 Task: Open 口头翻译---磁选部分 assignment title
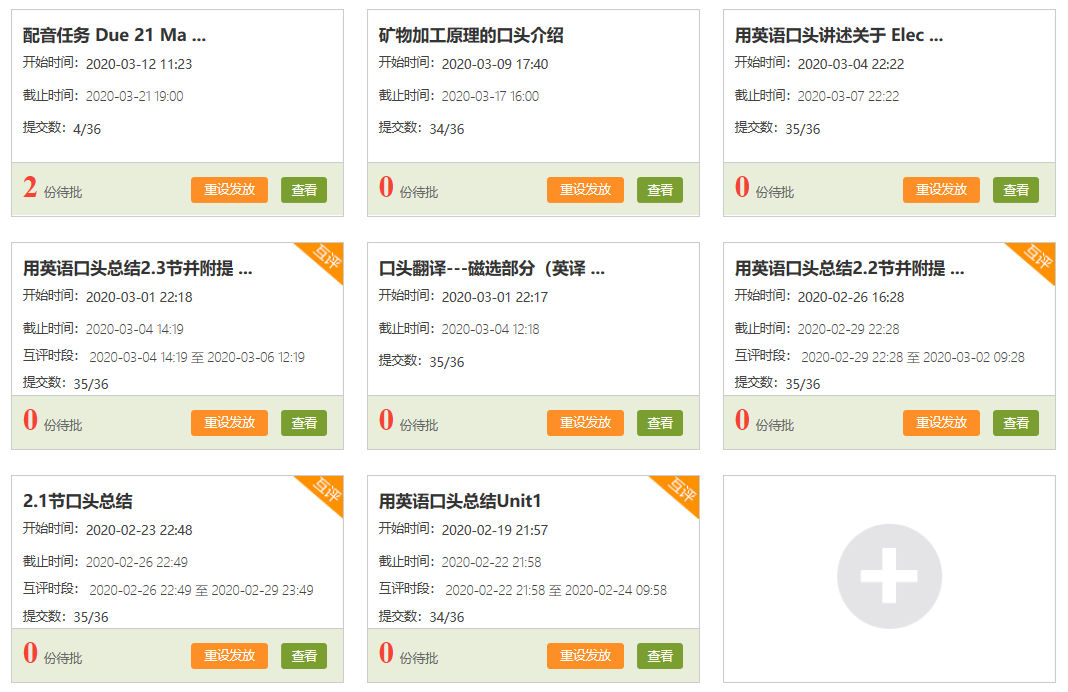click(491, 269)
